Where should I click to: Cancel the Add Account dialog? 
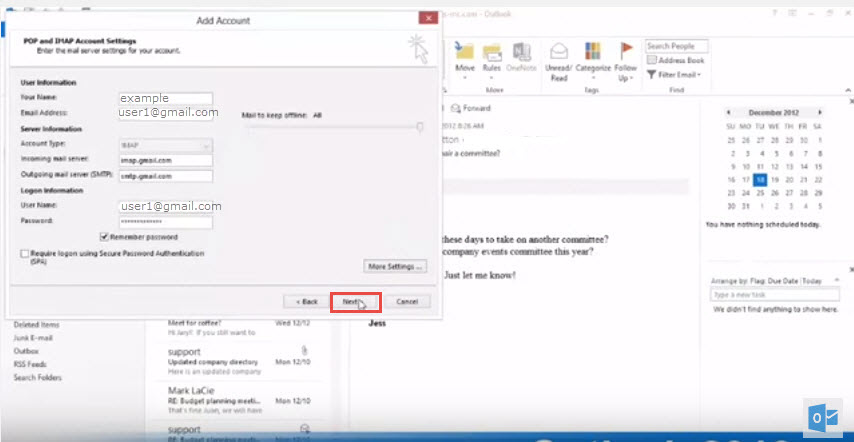(407, 302)
